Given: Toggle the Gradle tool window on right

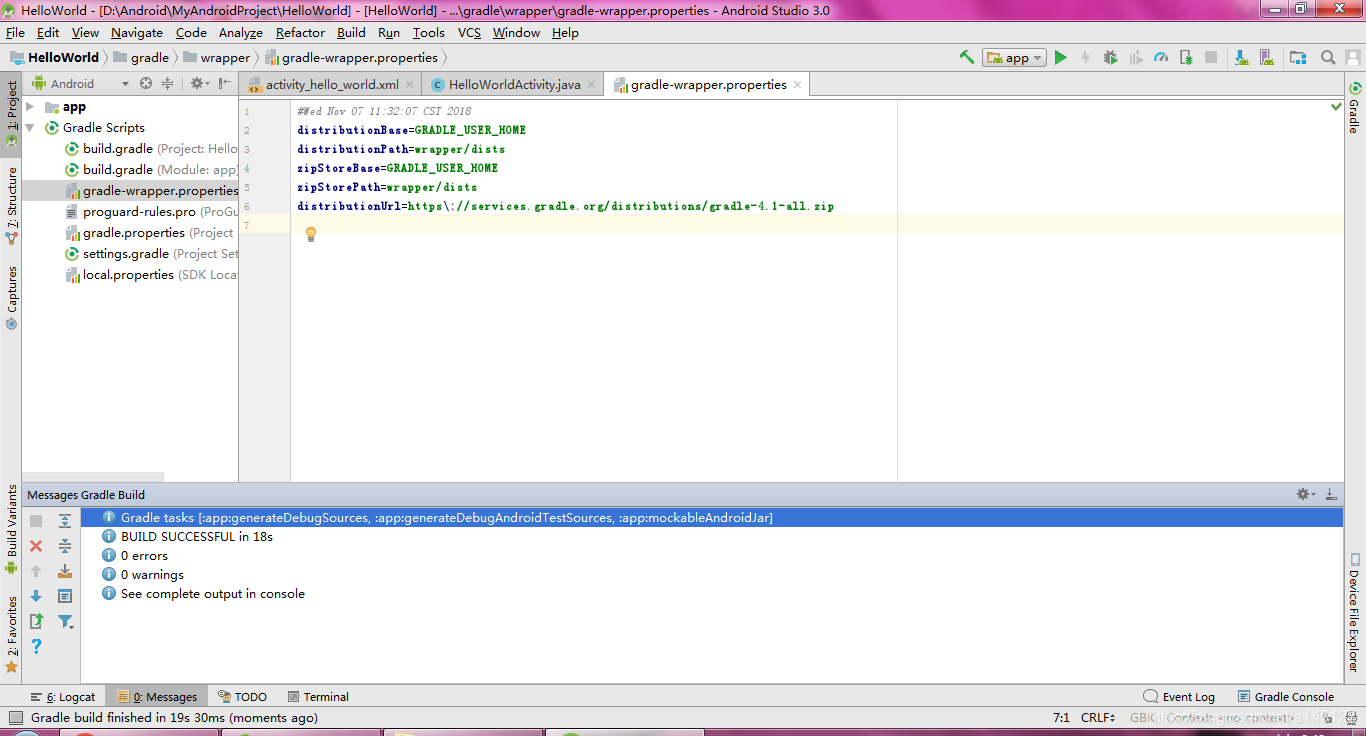Looking at the screenshot, I should pos(1354,107).
